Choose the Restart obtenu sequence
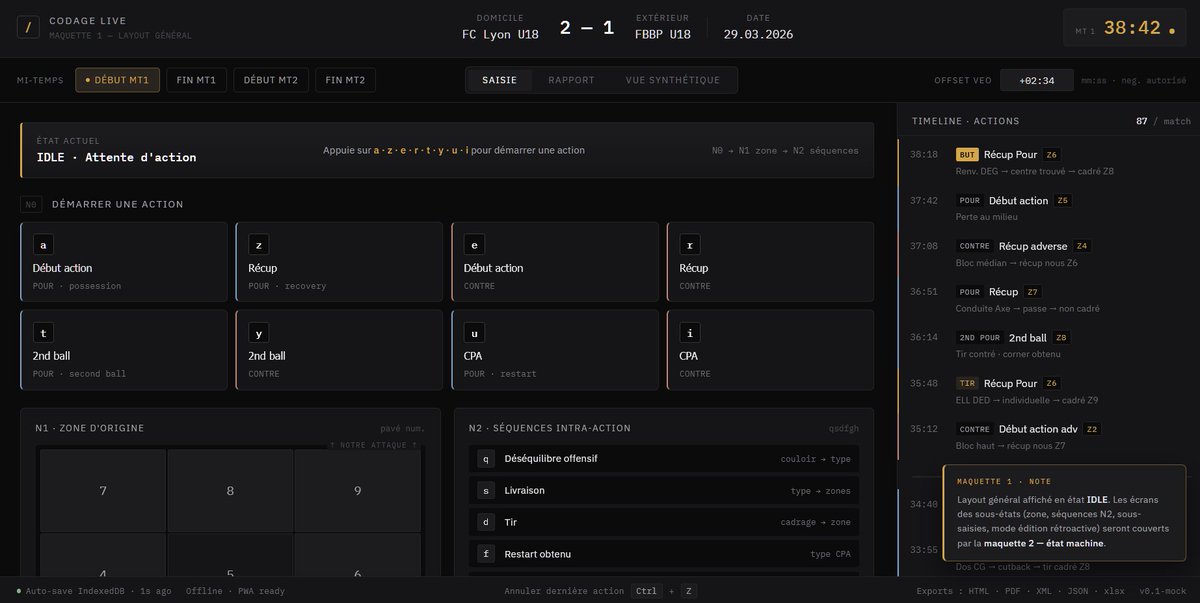Image resolution: width=1200 pixels, height=603 pixels. click(664, 554)
